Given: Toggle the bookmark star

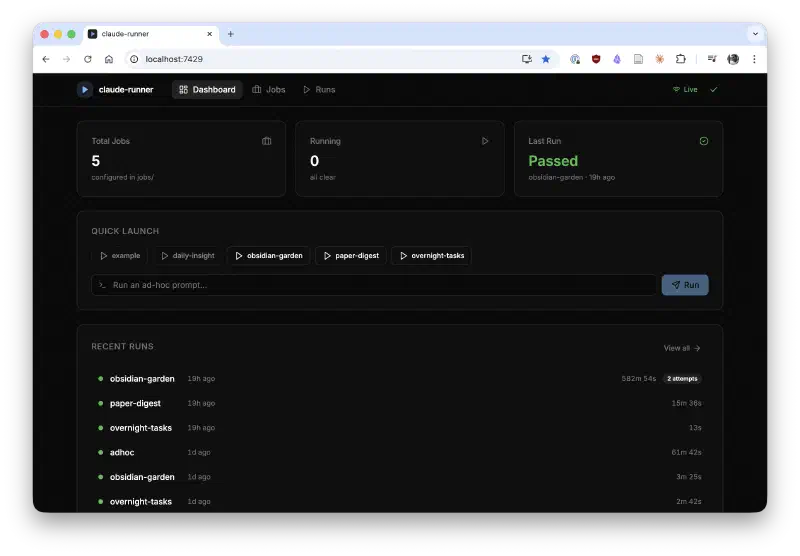Looking at the screenshot, I should (546, 59).
